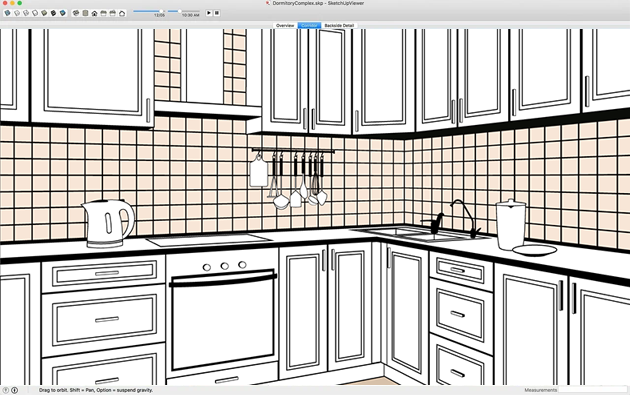The height and width of the screenshot is (395, 630).
Task: Show the Back house view
Action: pyautogui.click(x=113, y=13)
